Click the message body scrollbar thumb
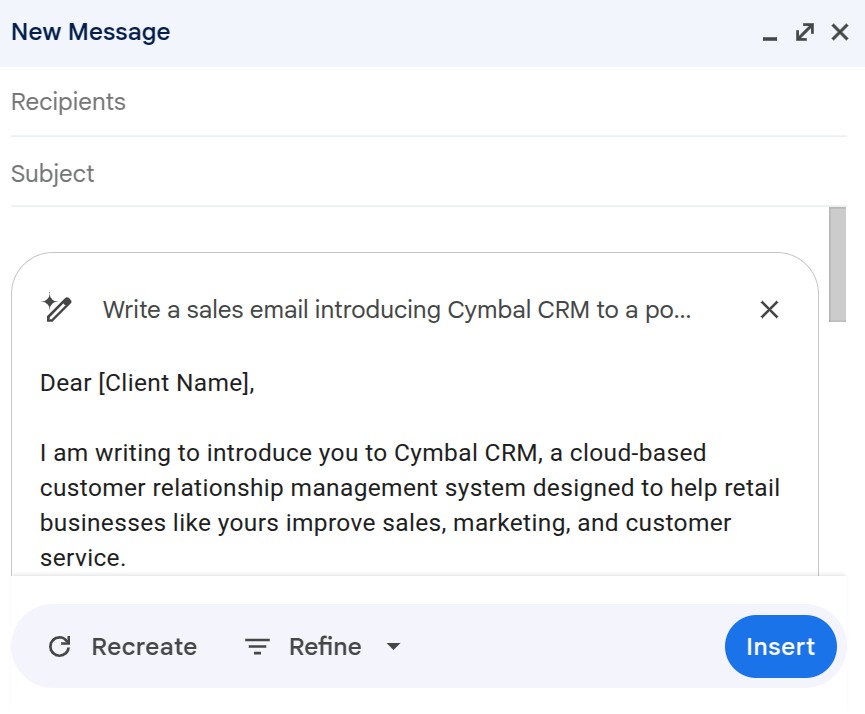Screen dimensions: 865x714 838,264
